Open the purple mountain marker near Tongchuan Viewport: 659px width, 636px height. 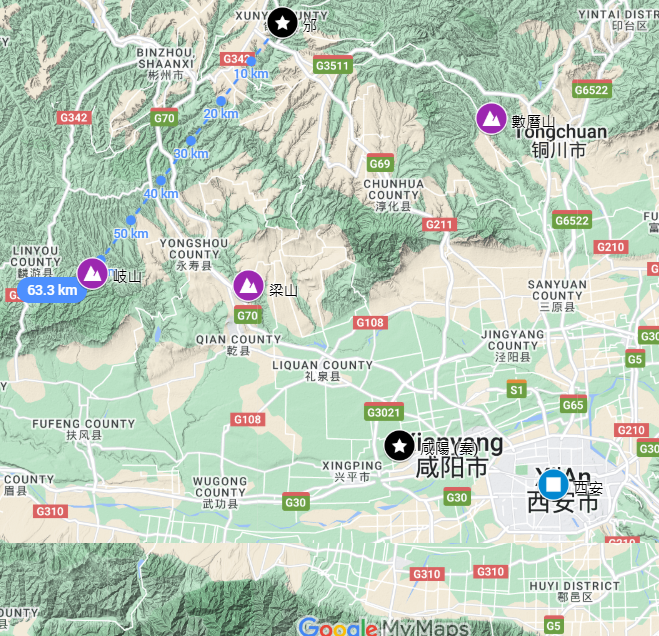click(491, 119)
